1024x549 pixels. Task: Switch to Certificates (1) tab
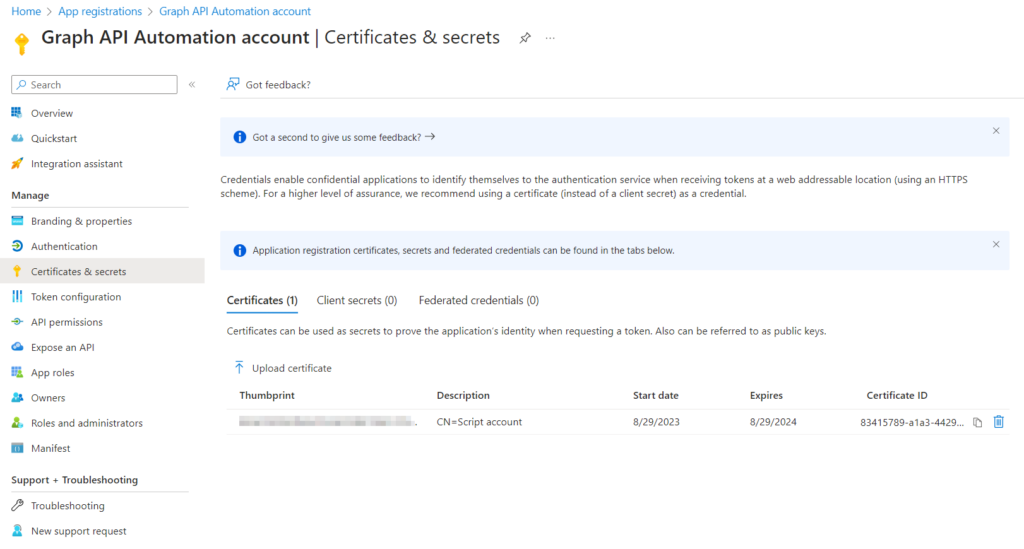(262, 300)
